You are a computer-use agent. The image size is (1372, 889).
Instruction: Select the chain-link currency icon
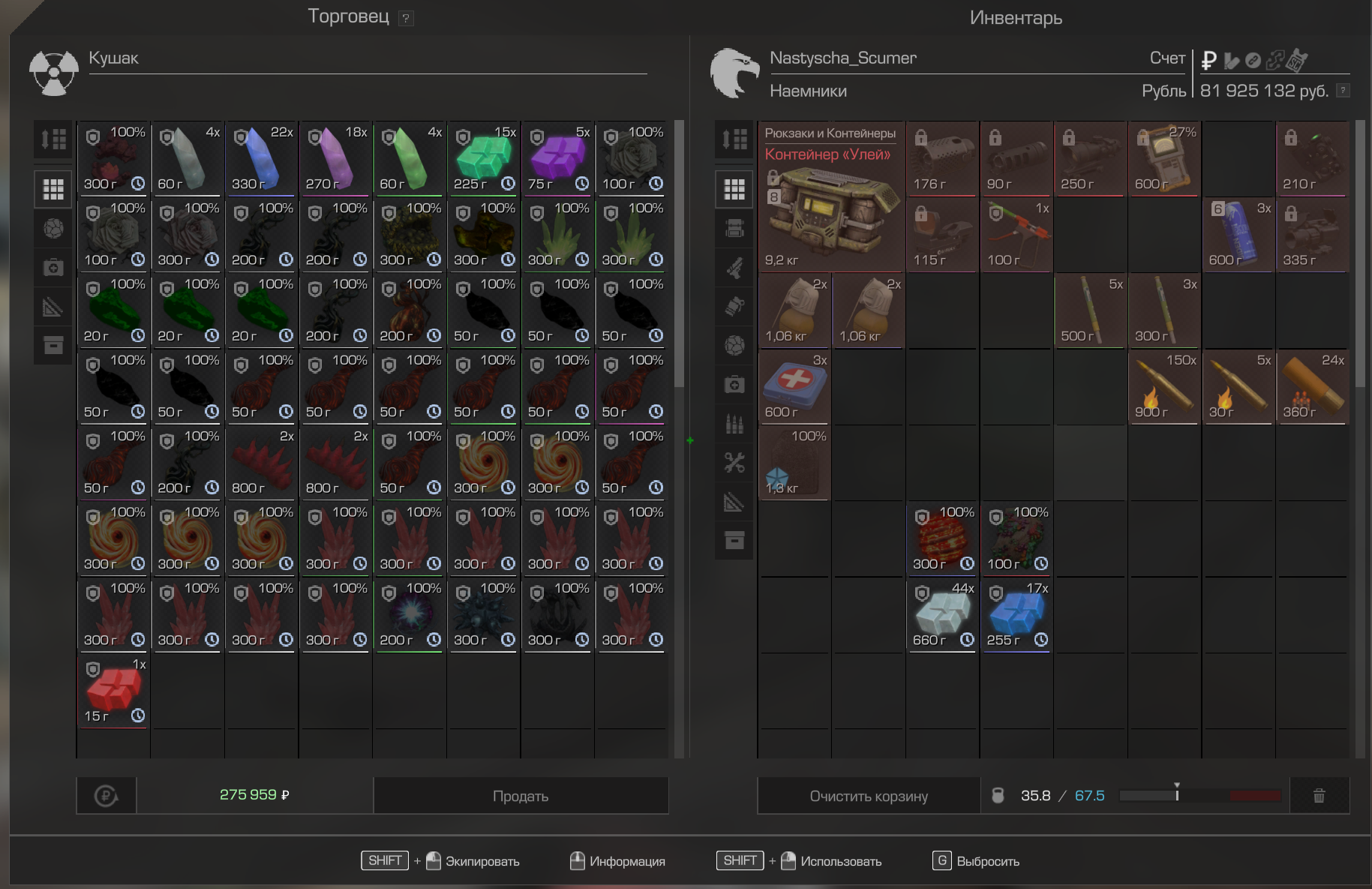pyautogui.click(x=1274, y=60)
